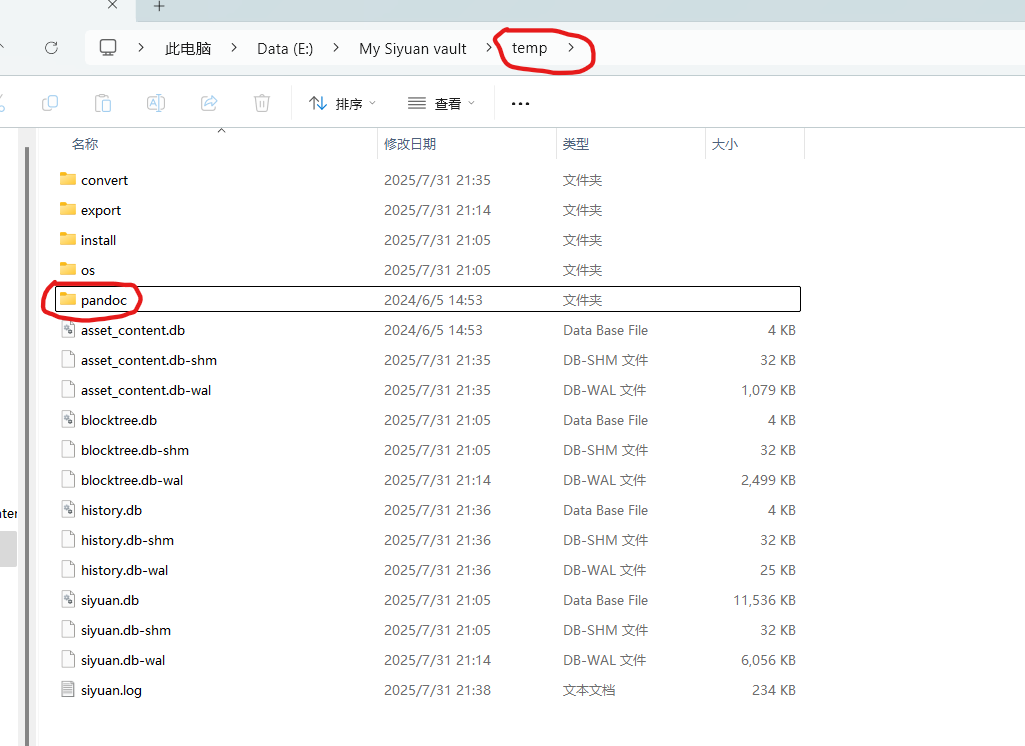
Task: Open a new tab with the plus button
Action: coord(158,9)
